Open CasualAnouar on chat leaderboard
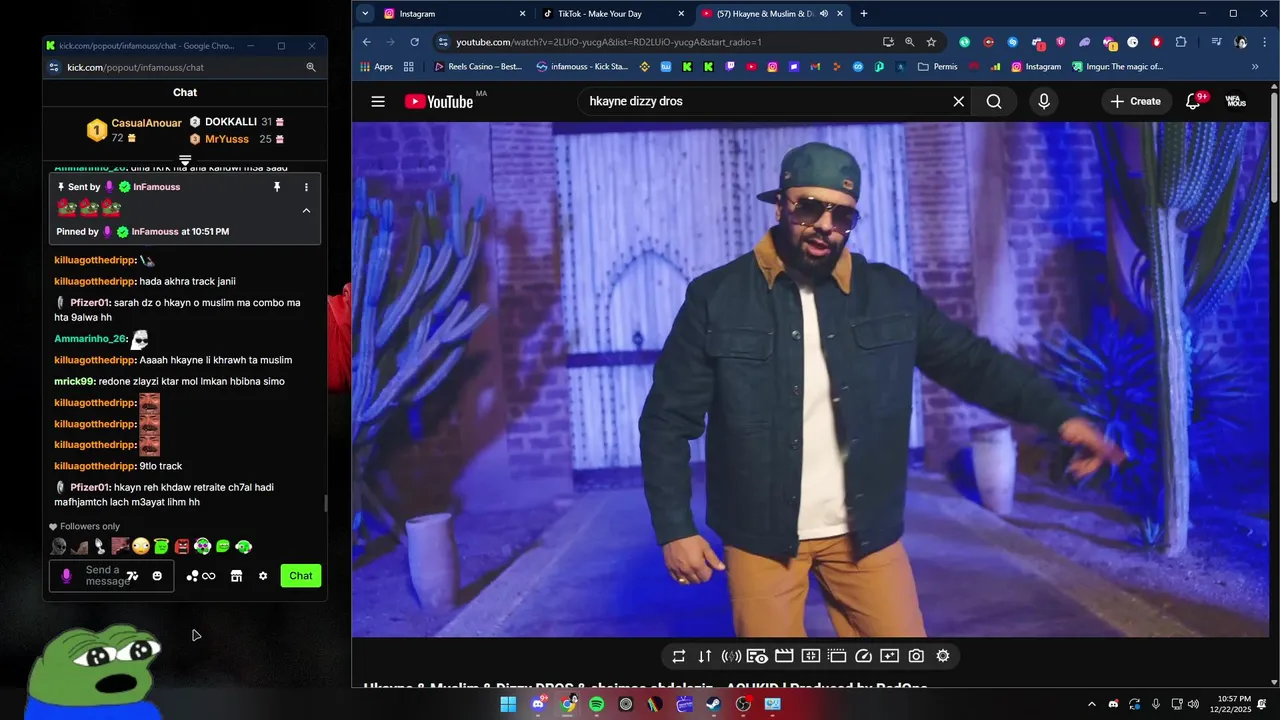The image size is (1280, 720). pos(146,123)
